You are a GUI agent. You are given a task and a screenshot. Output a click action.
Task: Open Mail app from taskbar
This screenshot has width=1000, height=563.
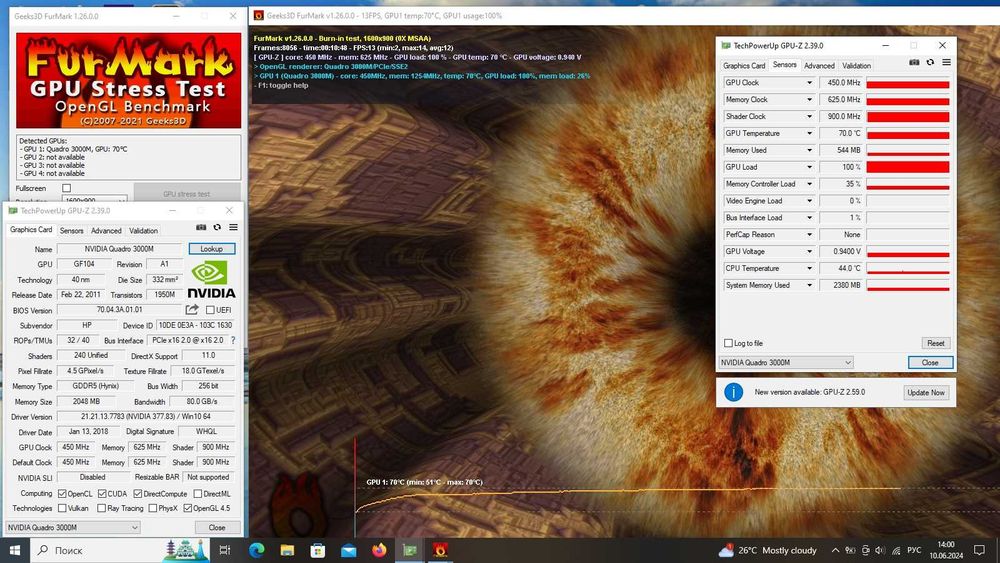coord(349,550)
